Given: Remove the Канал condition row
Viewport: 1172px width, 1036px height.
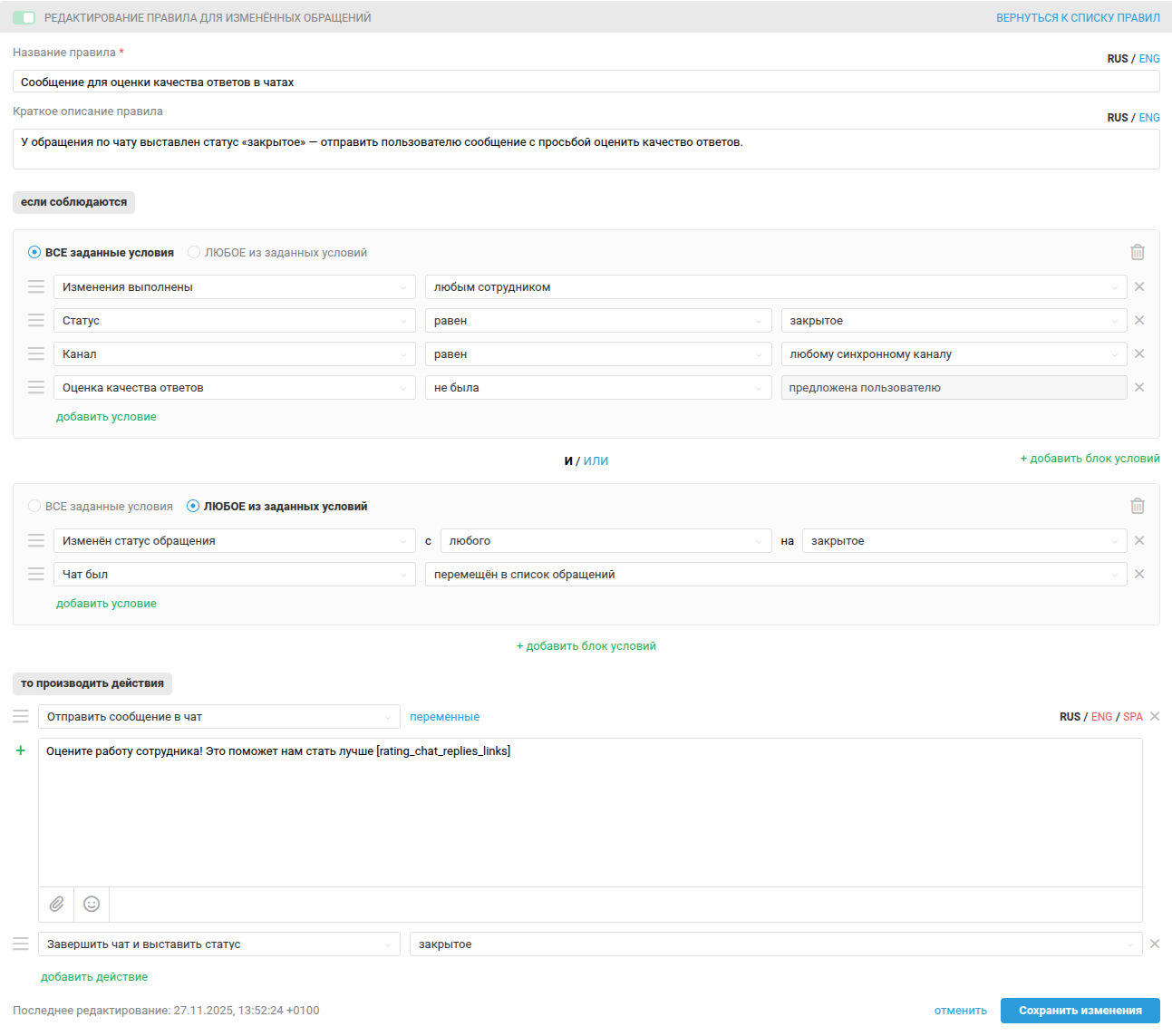Looking at the screenshot, I should 1139,353.
